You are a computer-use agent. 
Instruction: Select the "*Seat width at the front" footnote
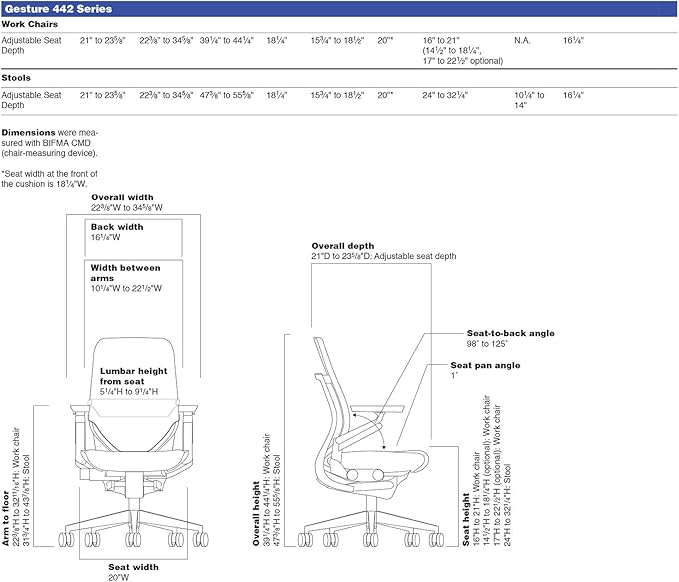[49, 179]
